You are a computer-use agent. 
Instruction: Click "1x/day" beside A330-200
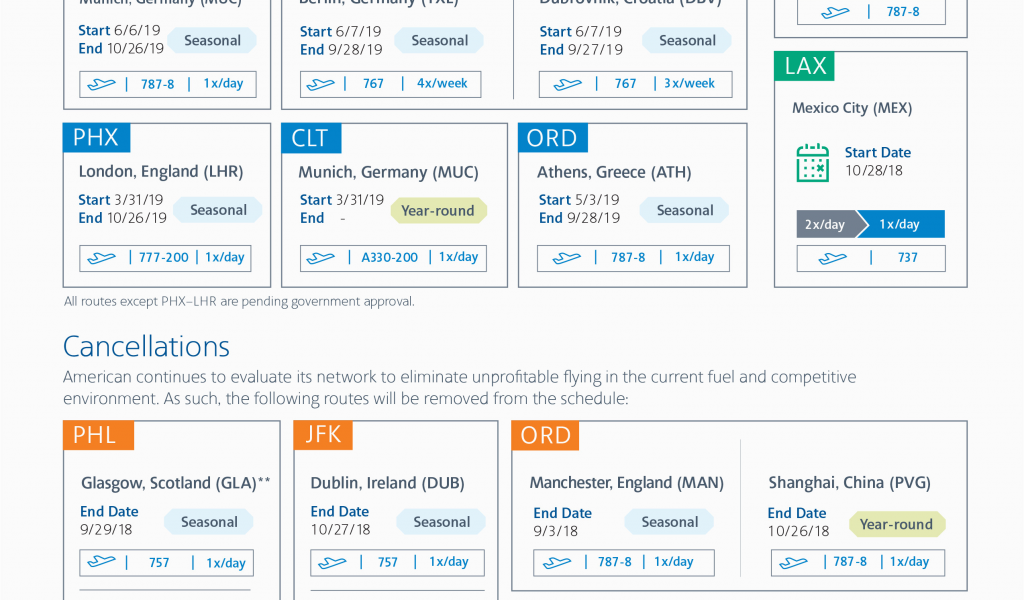tap(458, 257)
